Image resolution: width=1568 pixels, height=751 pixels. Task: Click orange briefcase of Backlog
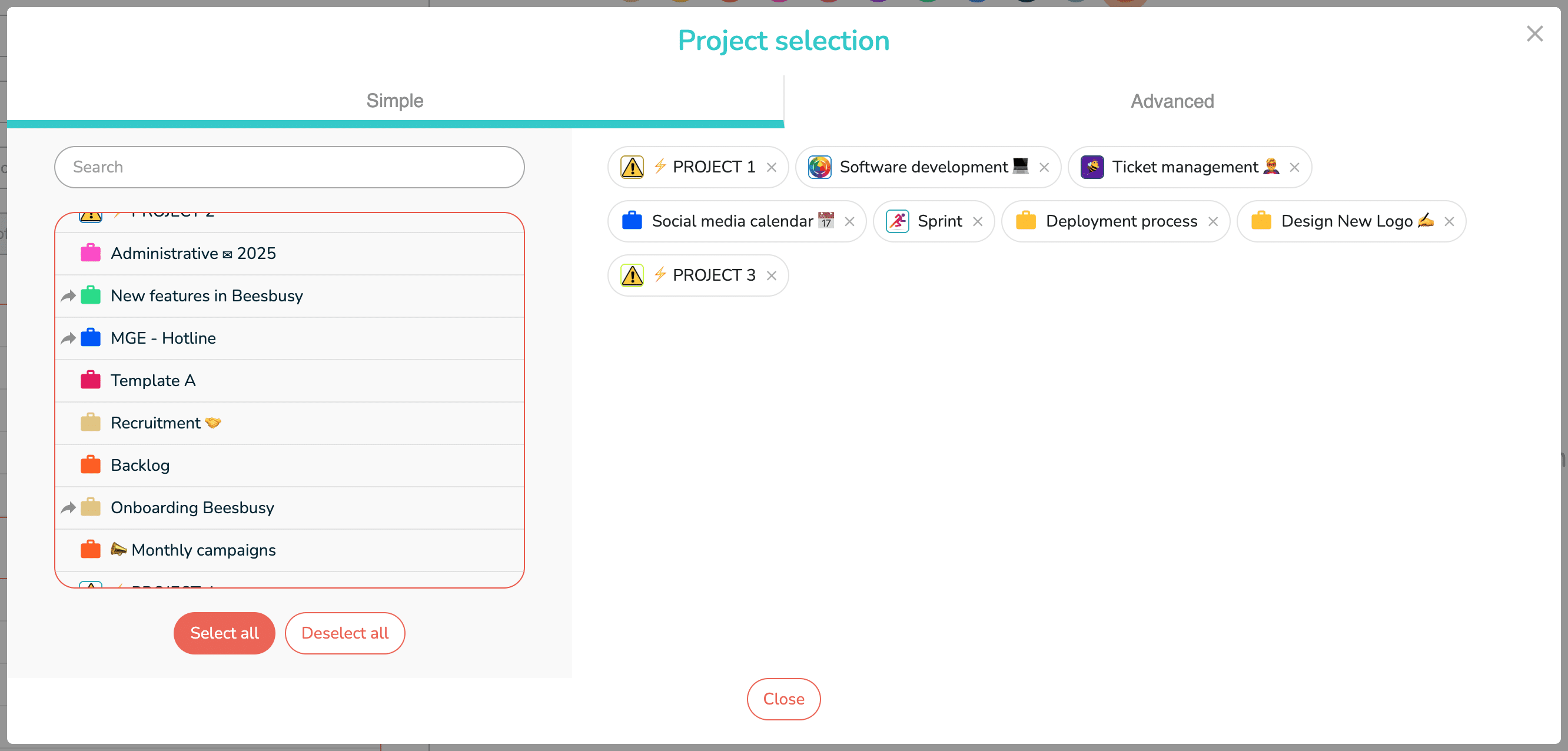[91, 464]
